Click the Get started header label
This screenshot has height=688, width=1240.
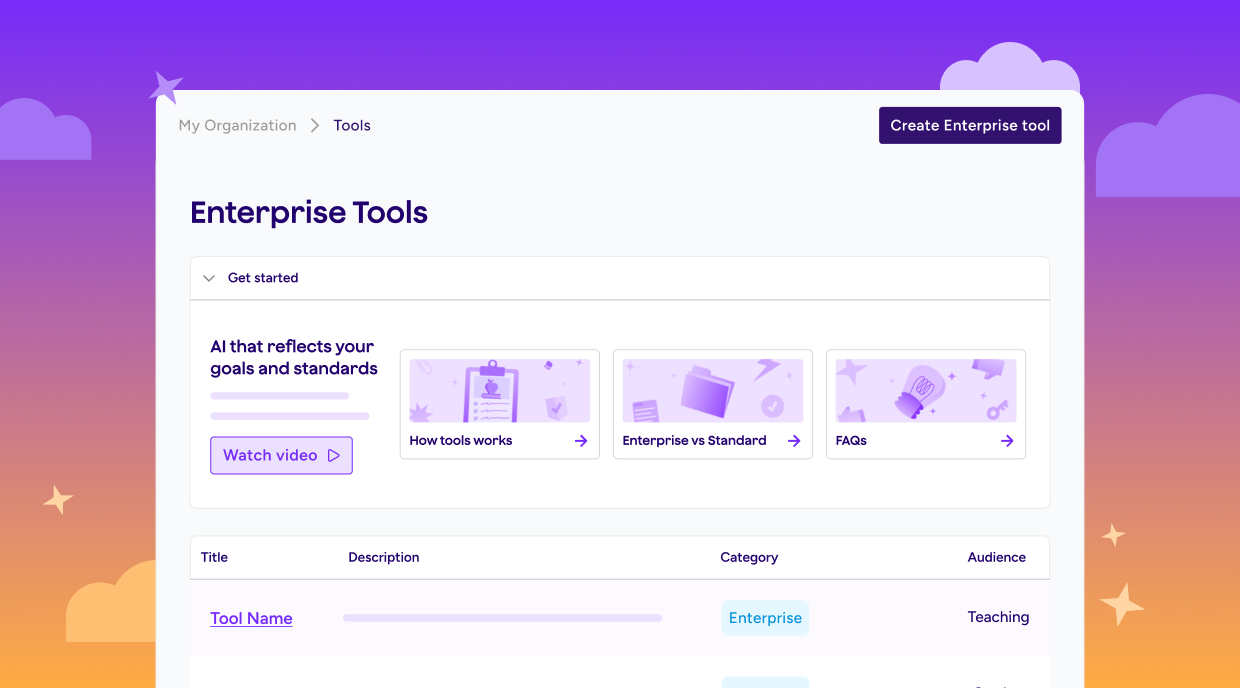tap(263, 278)
